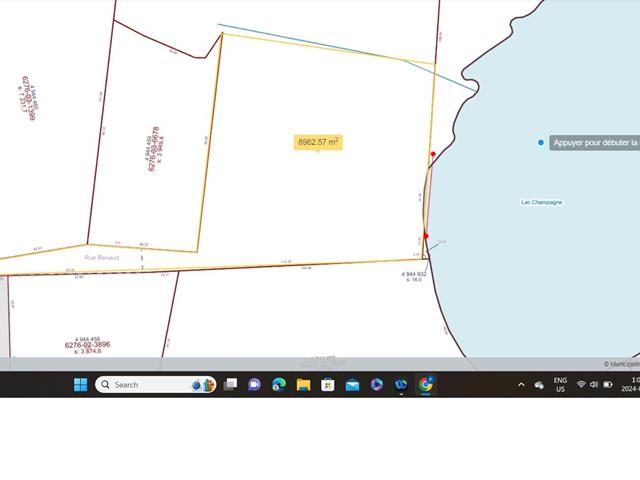The image size is (640, 480).
Task: Open the Wi-Fi network quick settings
Action: click(x=581, y=385)
